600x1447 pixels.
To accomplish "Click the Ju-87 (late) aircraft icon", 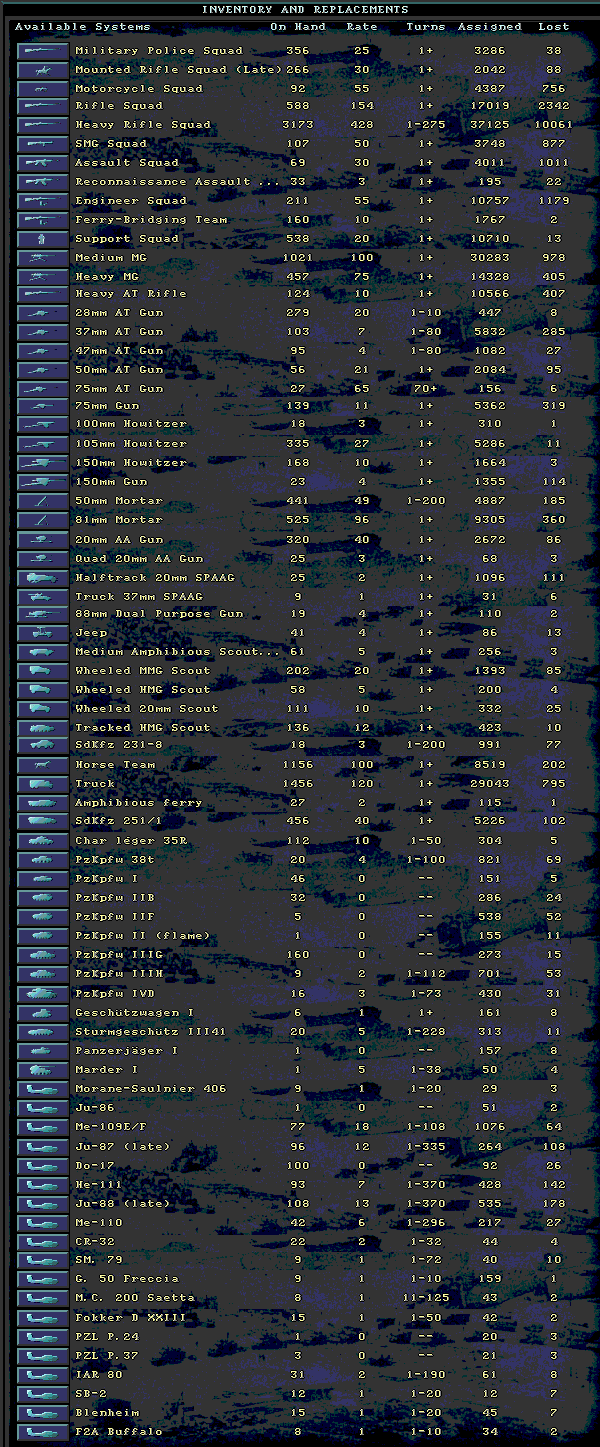I will (43, 1146).
